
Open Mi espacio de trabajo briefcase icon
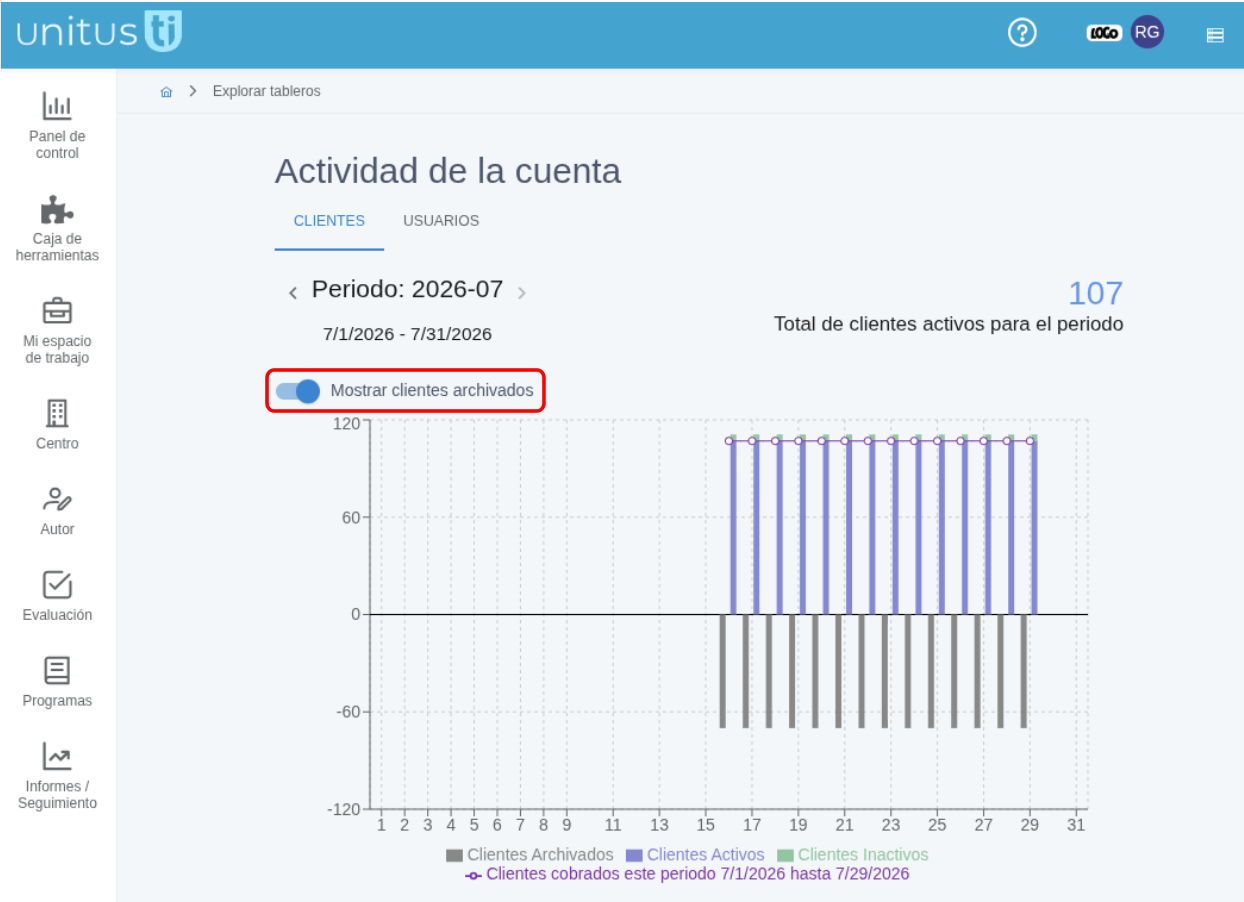57,310
